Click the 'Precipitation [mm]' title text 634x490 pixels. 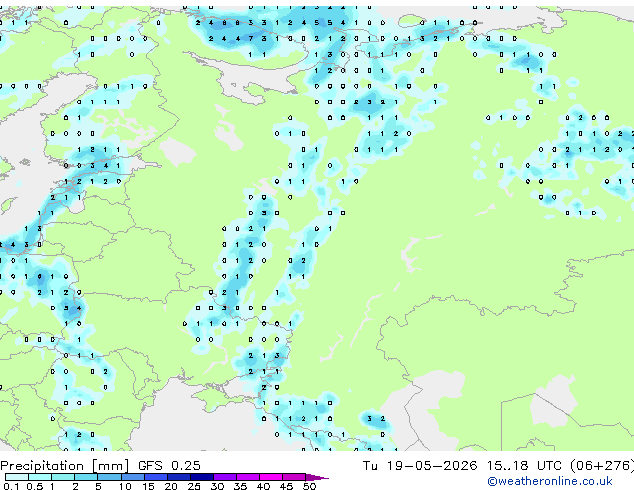pyautogui.click(x=65, y=466)
